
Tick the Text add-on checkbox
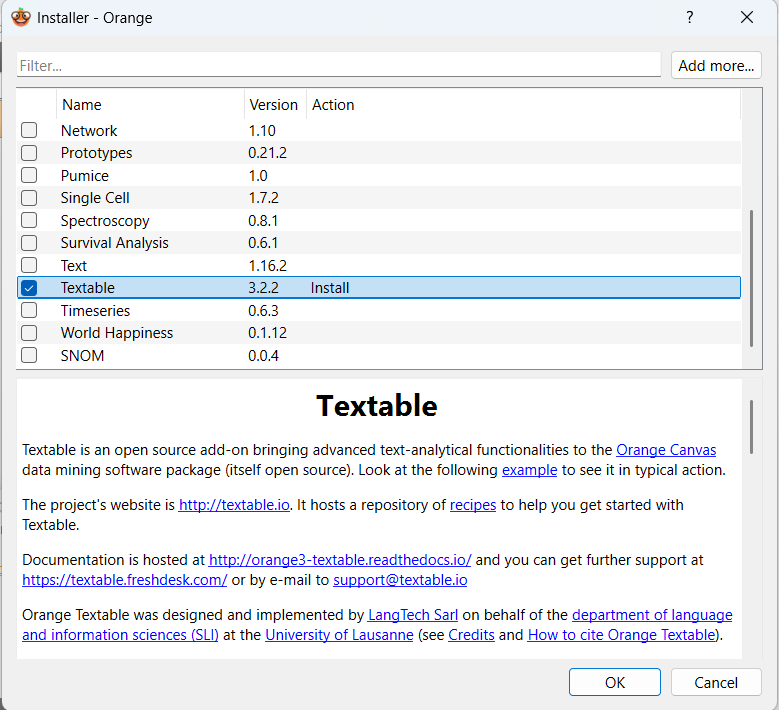[x=29, y=265]
